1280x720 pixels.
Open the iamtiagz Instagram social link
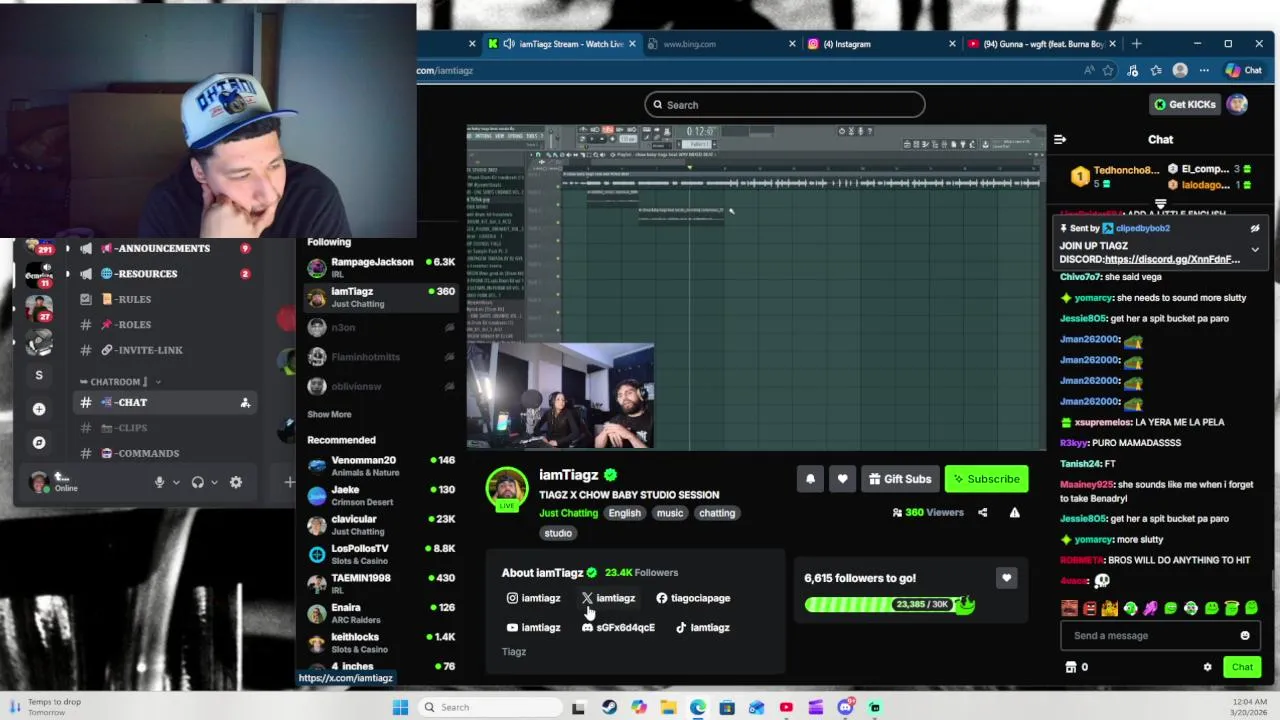(533, 598)
